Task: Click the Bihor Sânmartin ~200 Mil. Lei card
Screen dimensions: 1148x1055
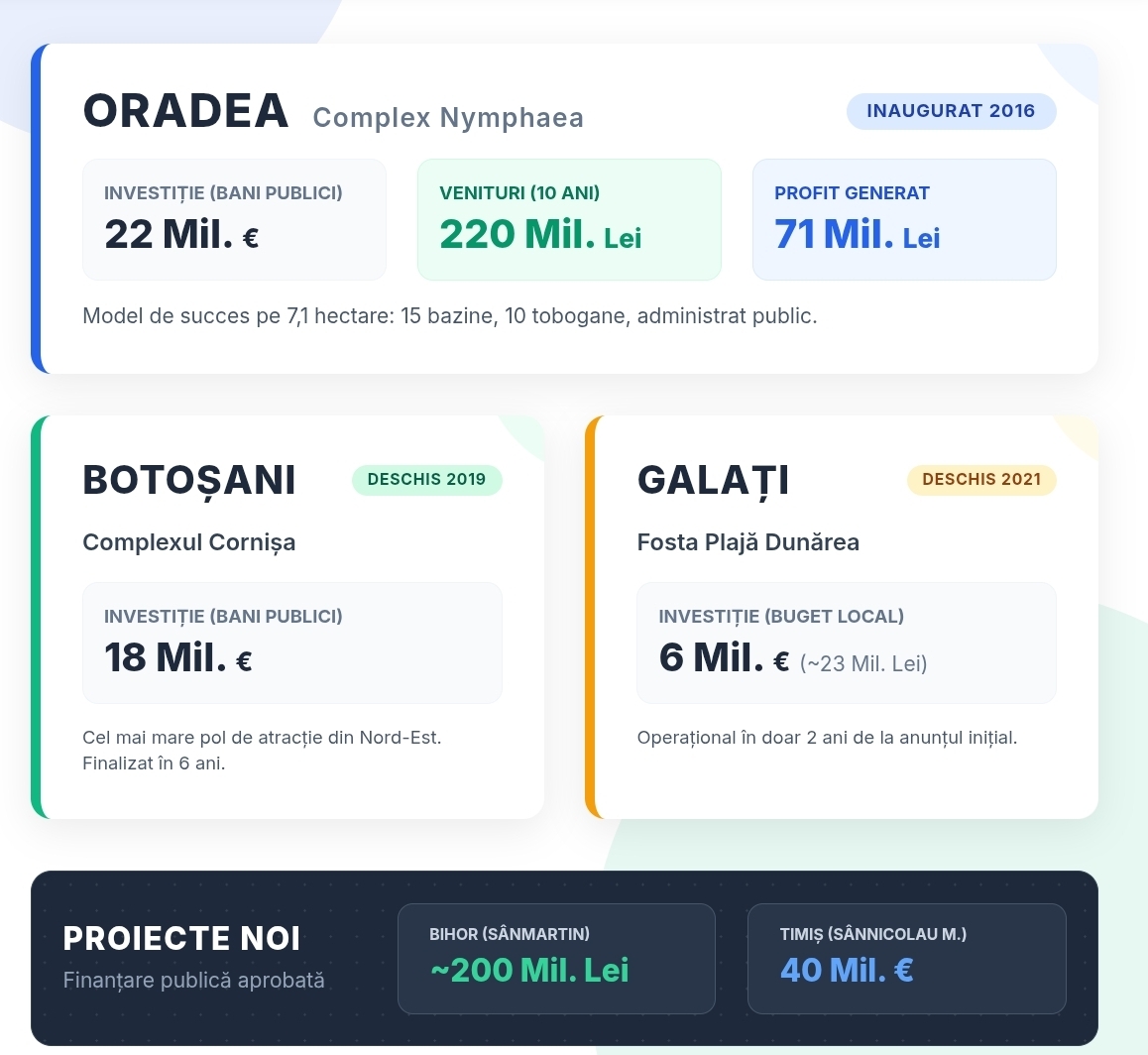Action: [556, 959]
